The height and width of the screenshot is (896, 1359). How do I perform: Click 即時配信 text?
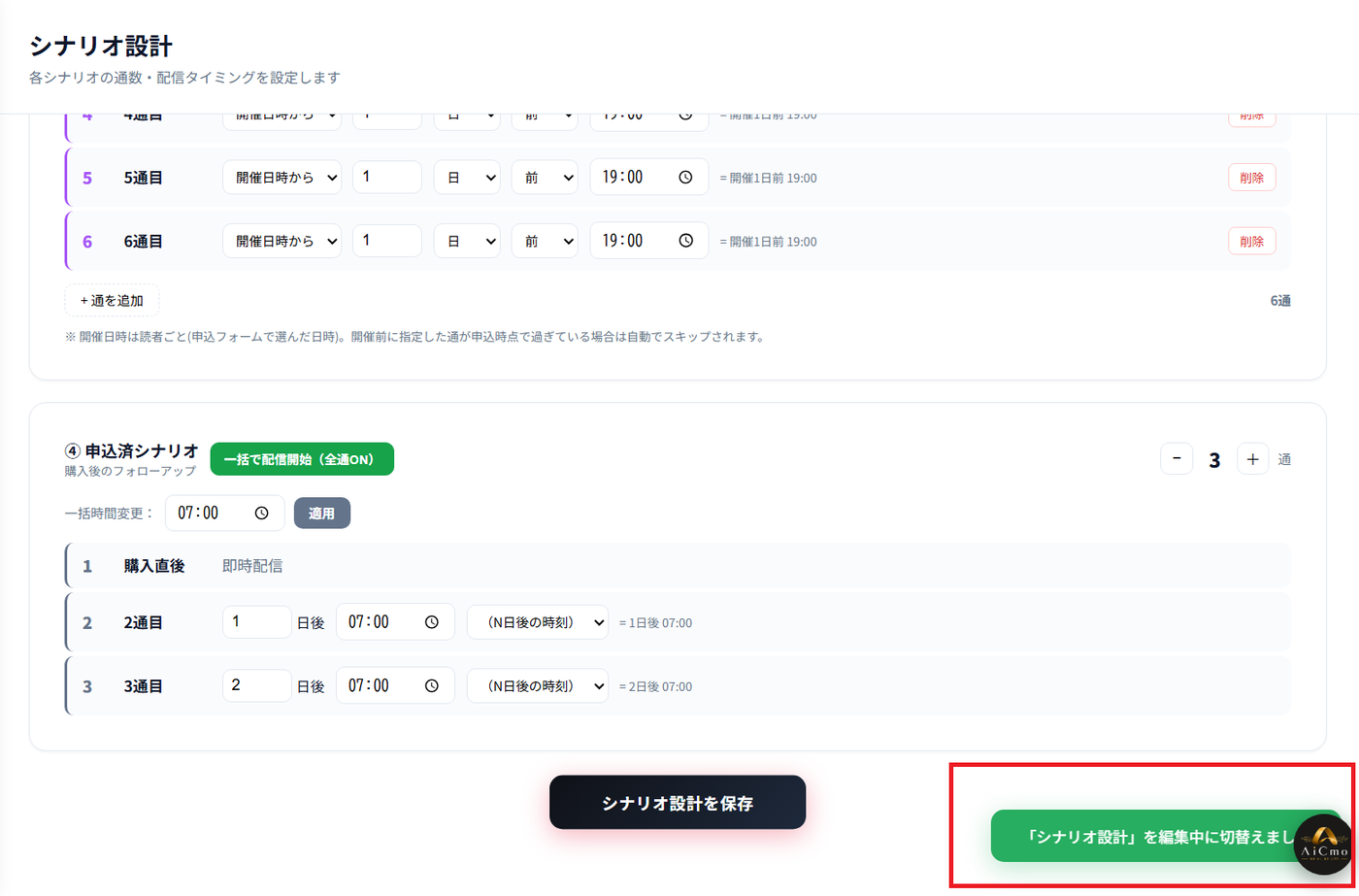[x=252, y=565]
